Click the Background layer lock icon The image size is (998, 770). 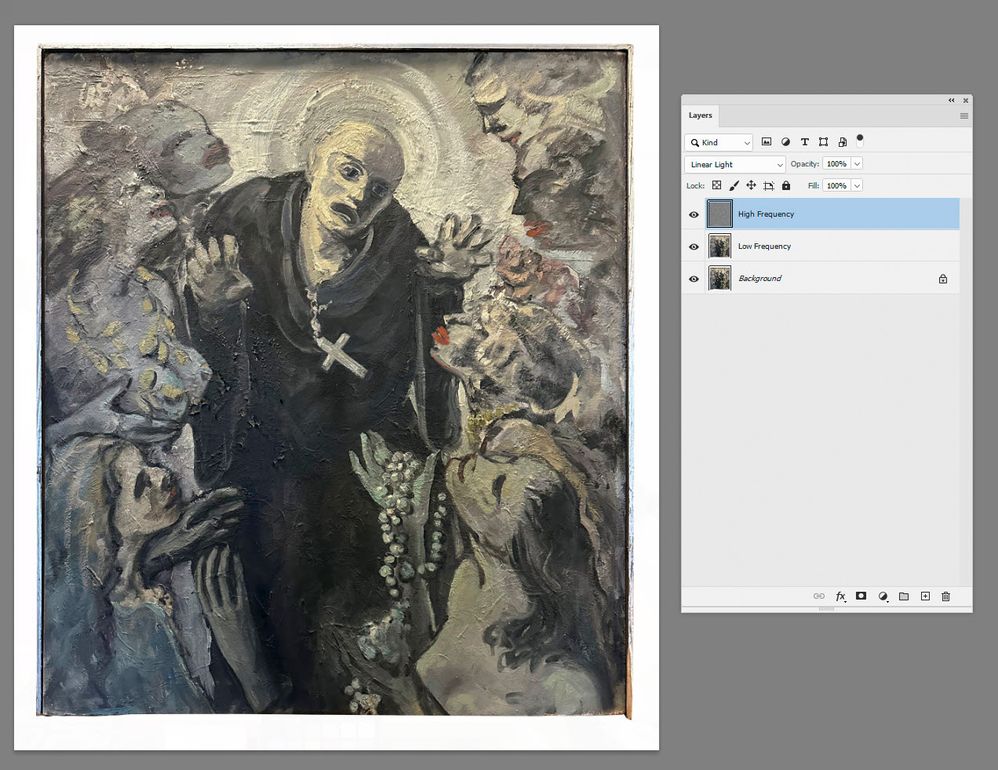pyautogui.click(x=943, y=279)
